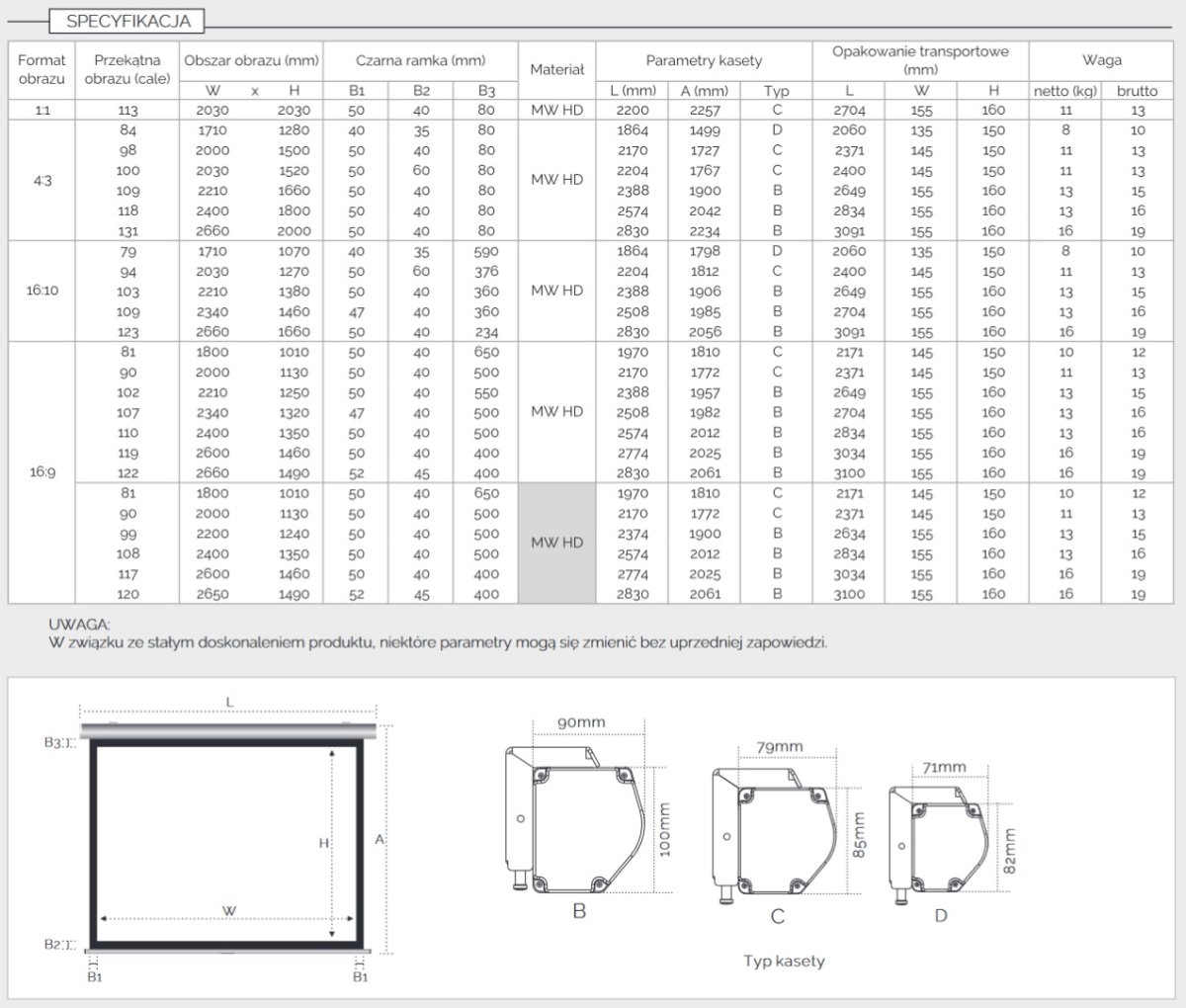1186x1008 pixels.
Task: Click the 'Format obrazu' column header
Action: pos(42,69)
